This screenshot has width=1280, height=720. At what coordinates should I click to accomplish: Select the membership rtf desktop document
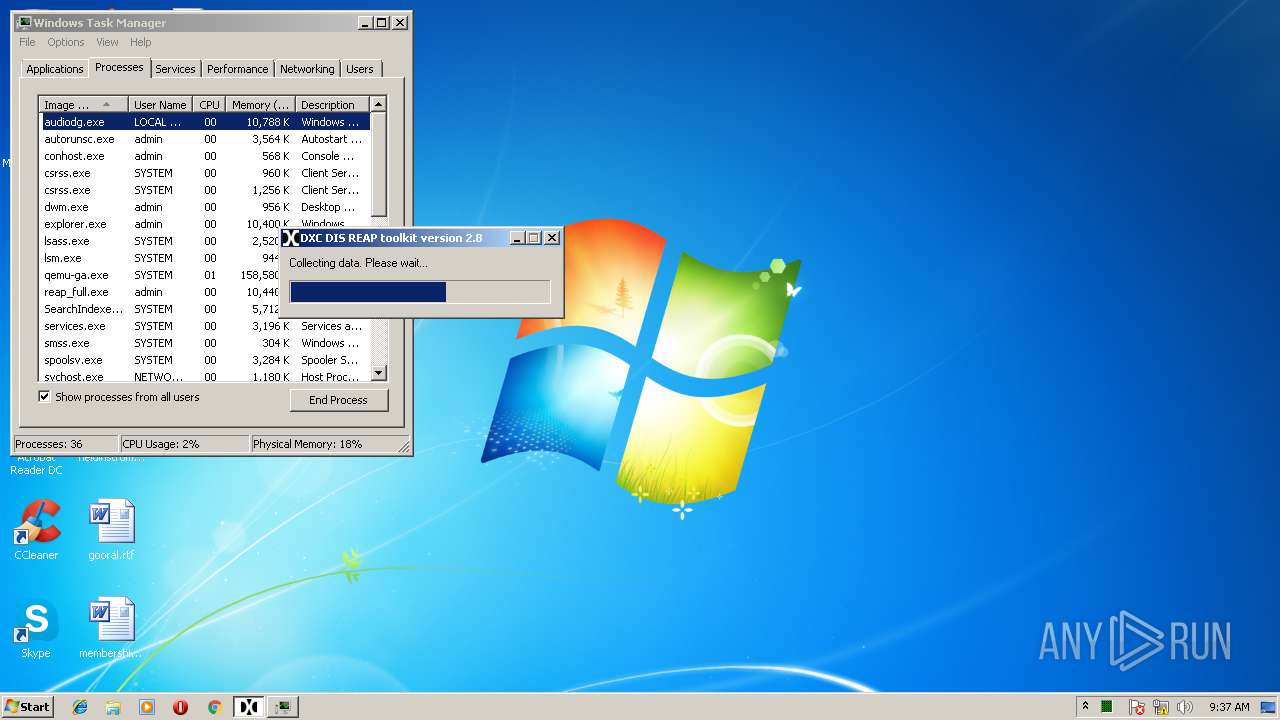click(111, 628)
